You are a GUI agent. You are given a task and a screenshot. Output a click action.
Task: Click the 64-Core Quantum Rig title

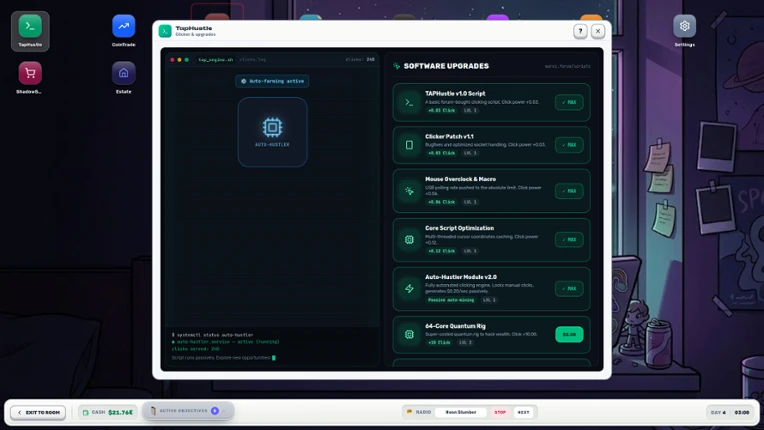pyautogui.click(x=455, y=326)
